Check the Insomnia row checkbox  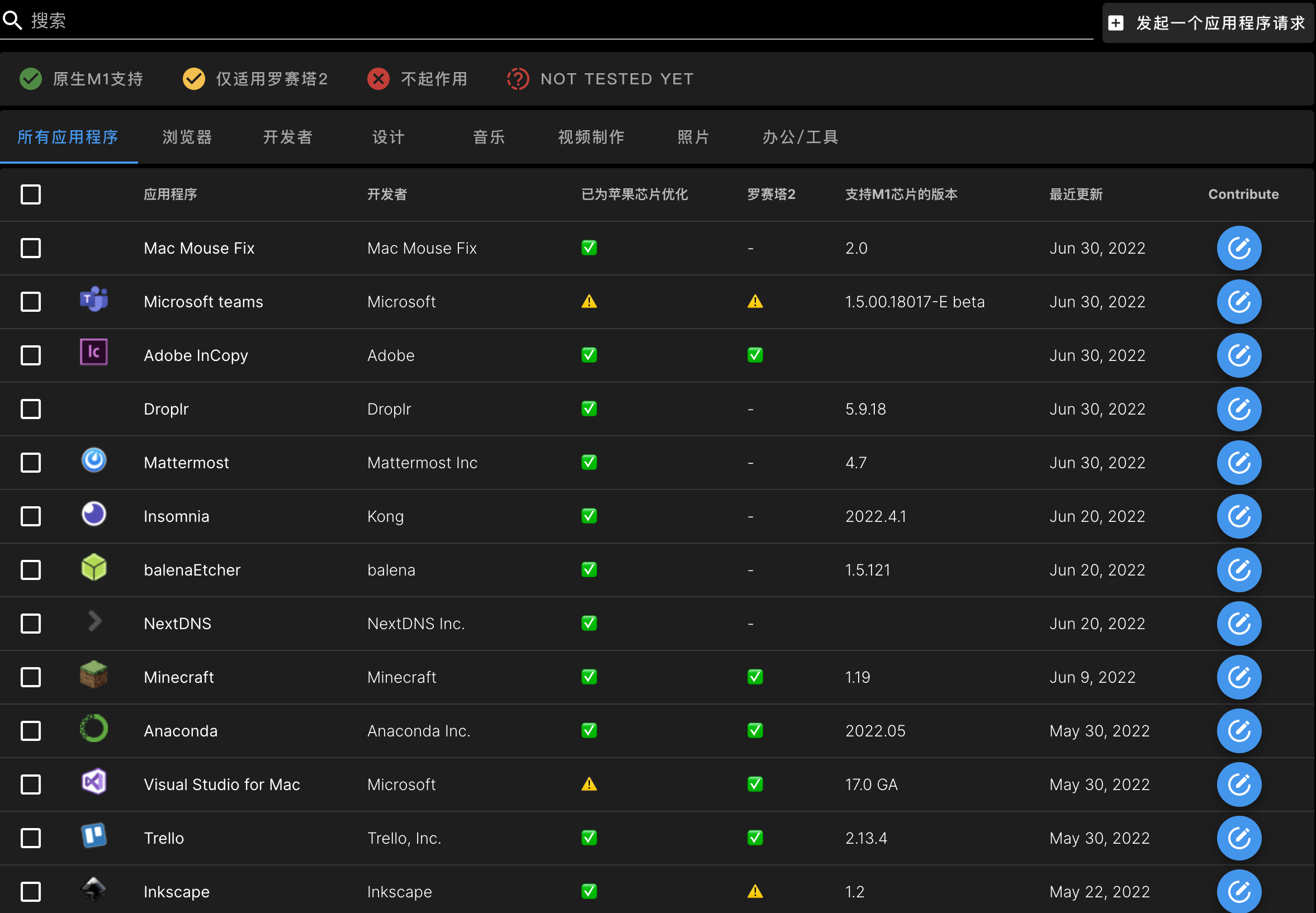tap(31, 516)
